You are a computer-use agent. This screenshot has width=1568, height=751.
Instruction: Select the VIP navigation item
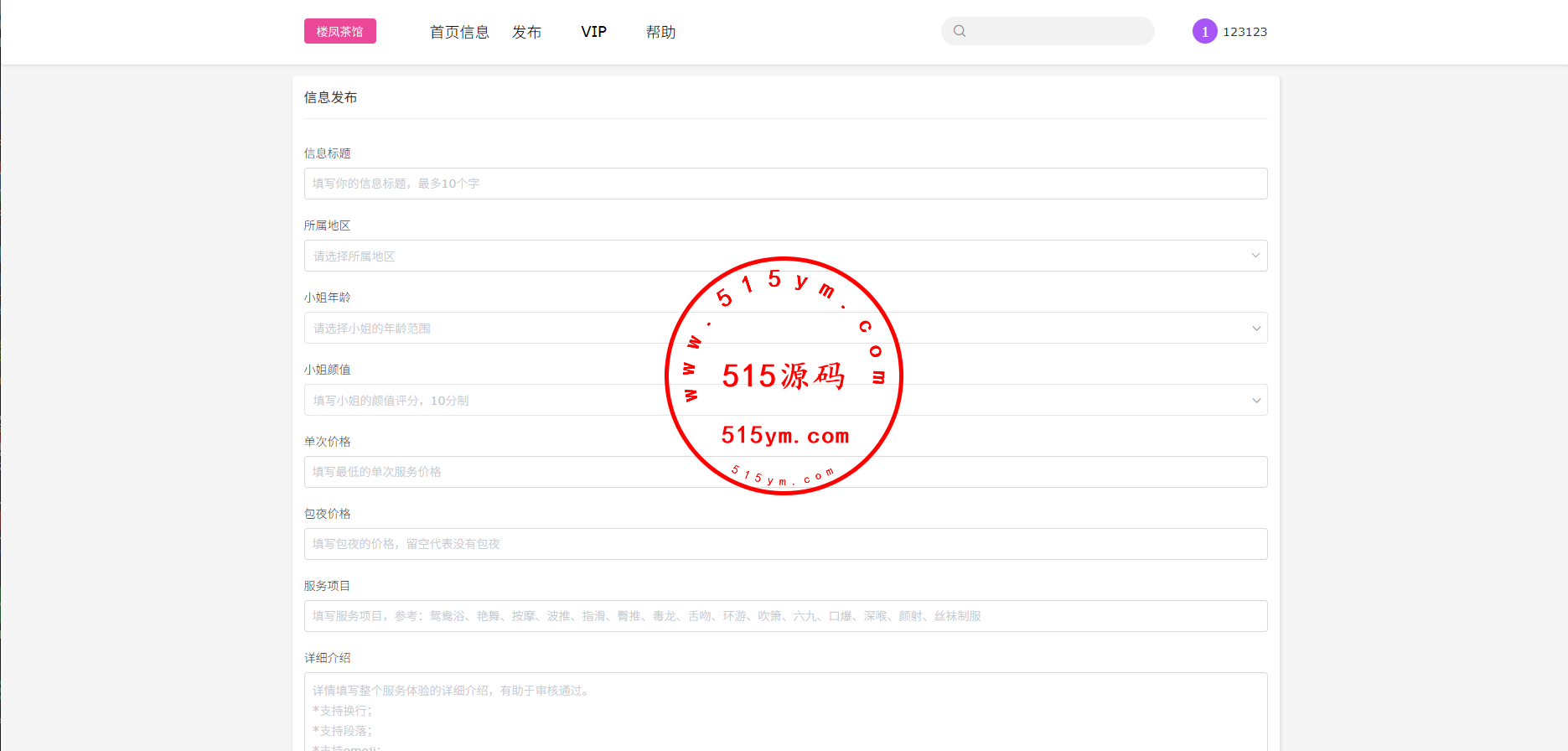click(593, 32)
